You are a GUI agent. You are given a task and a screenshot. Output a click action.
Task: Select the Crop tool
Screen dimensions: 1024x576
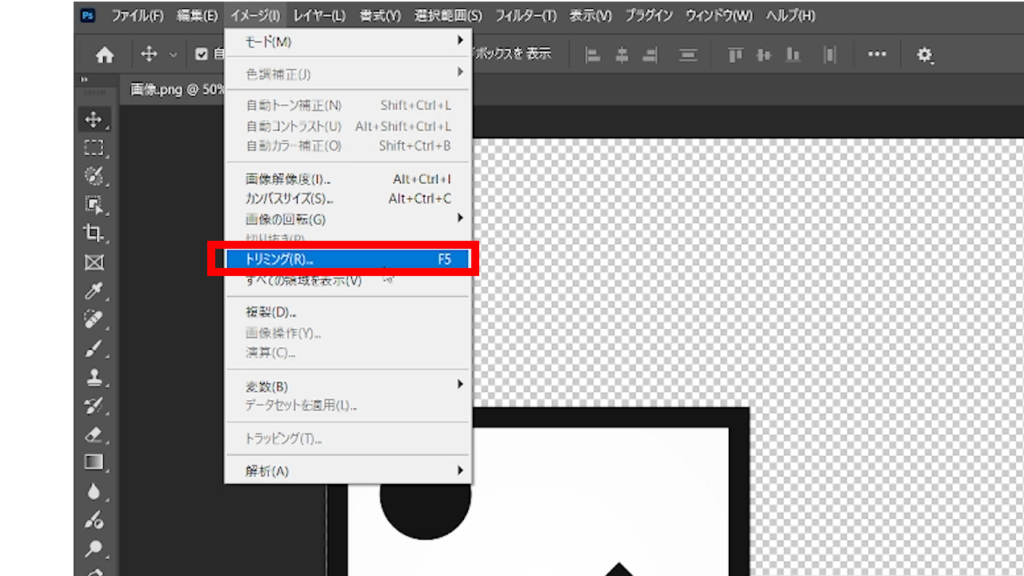pos(93,233)
